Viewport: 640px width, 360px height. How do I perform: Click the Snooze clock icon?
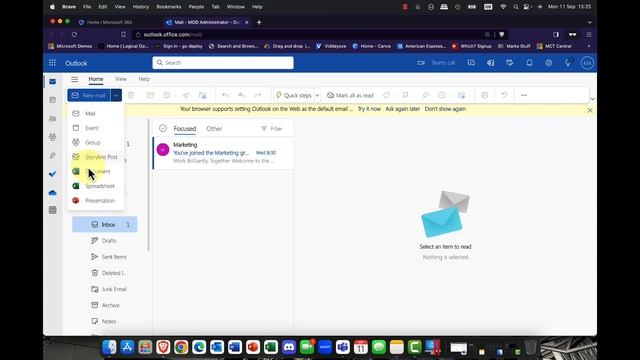(x=442, y=95)
